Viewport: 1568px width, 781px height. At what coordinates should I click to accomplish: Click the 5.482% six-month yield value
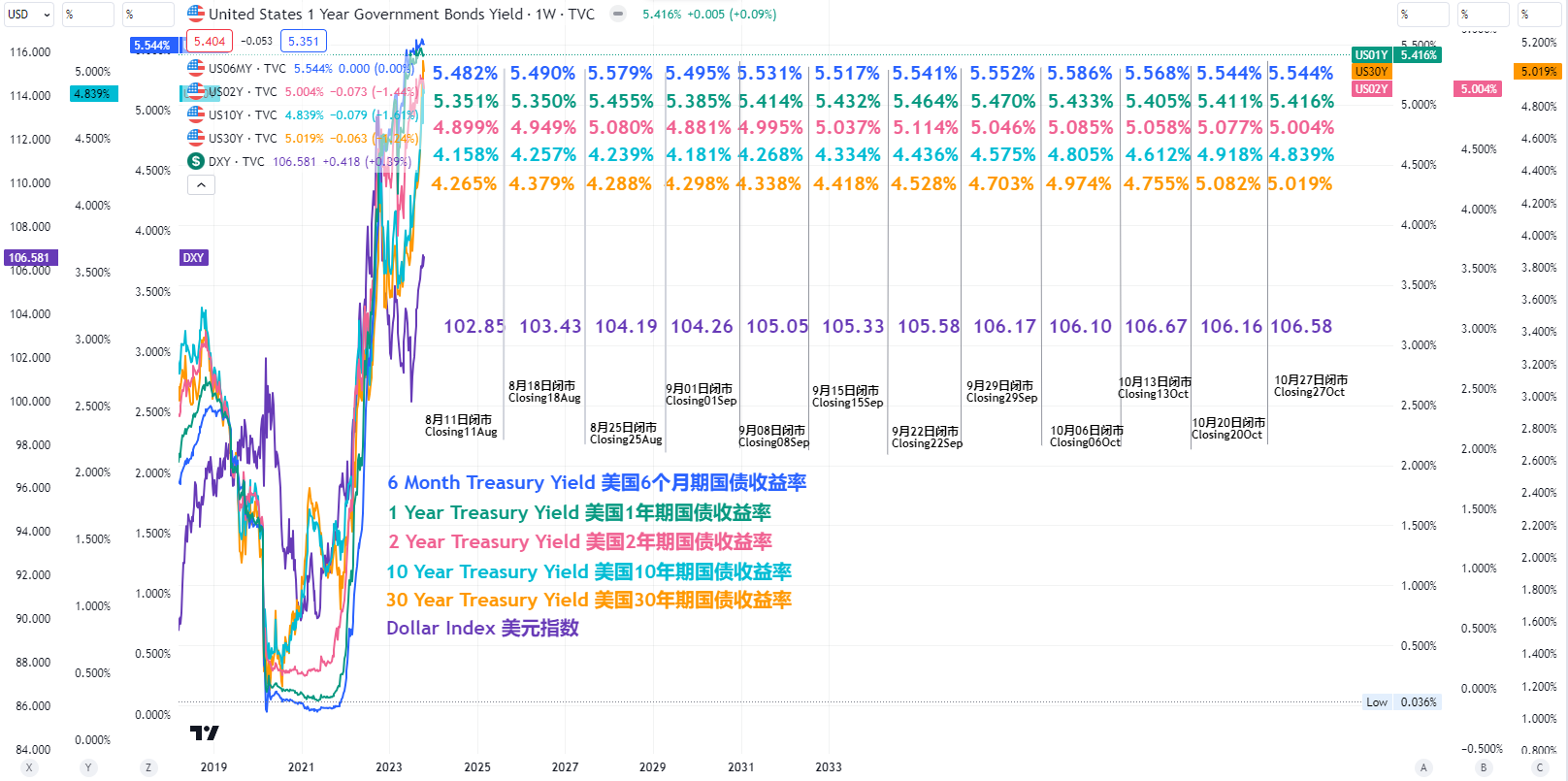click(465, 74)
